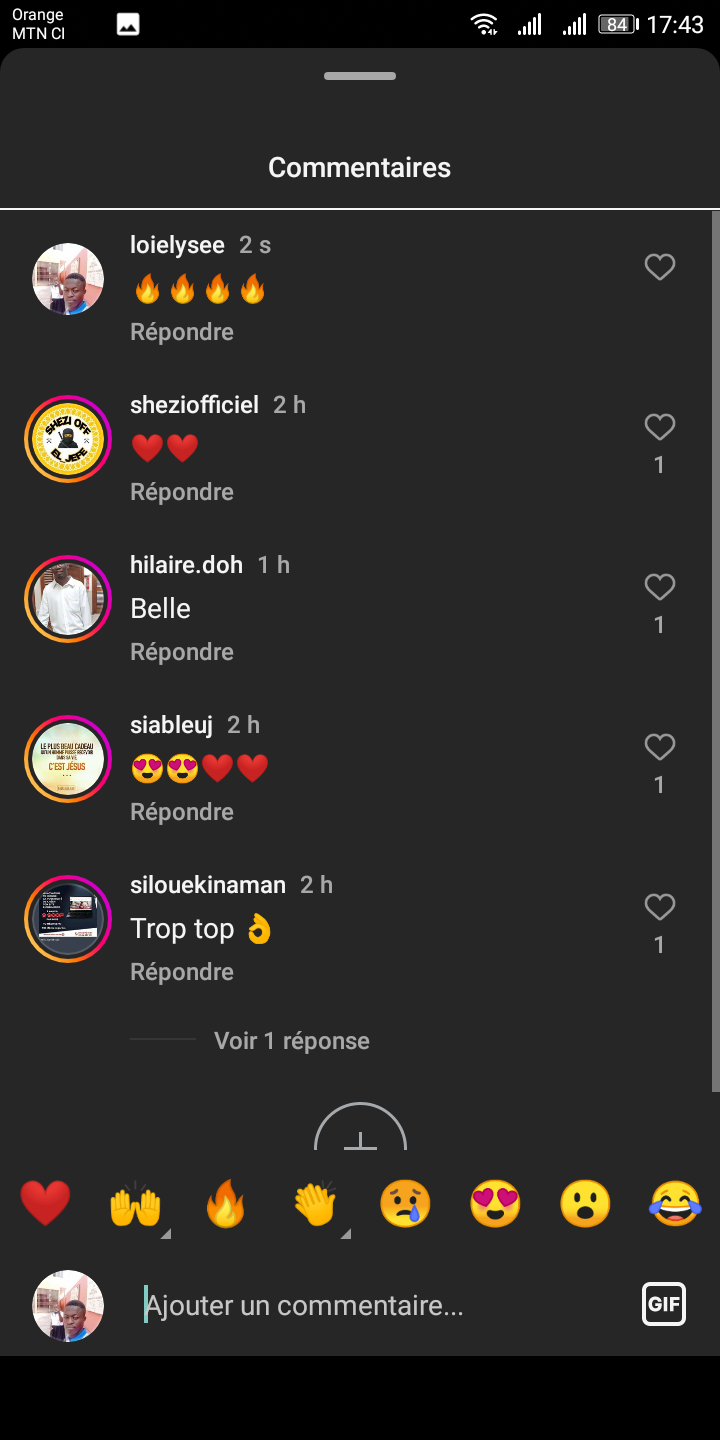Insert surprised face quick emoji
720x1440 pixels.
point(585,1203)
